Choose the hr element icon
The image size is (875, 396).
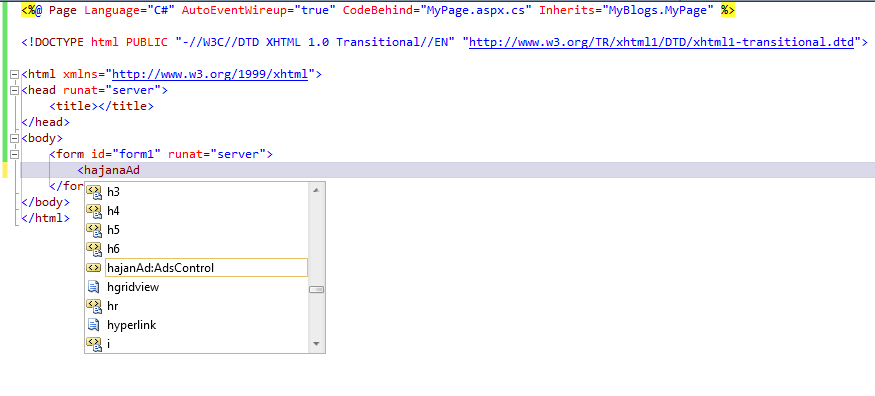[x=94, y=306]
